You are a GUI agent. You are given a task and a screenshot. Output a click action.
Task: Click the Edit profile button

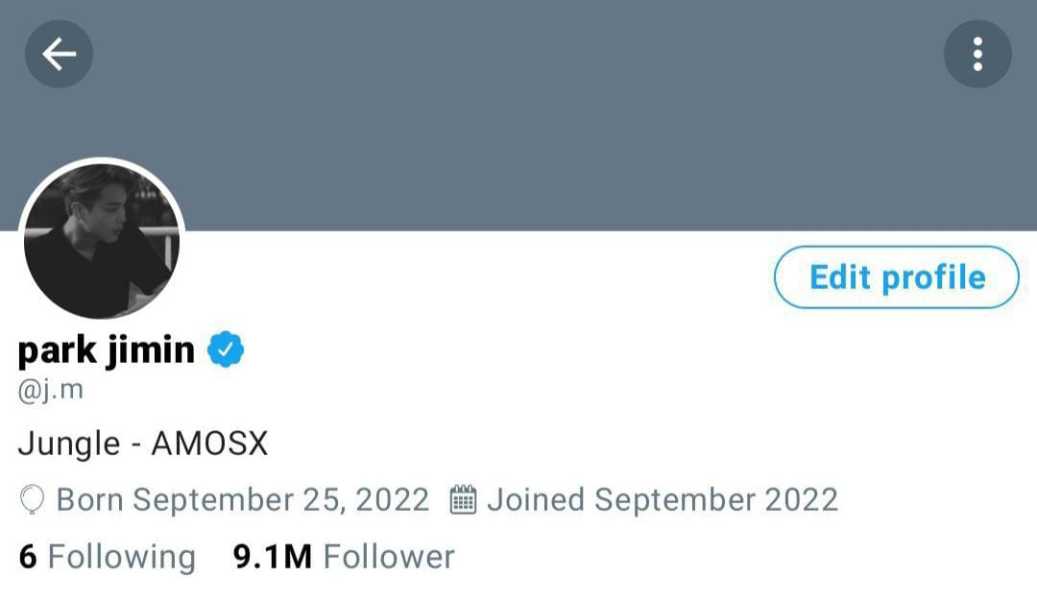897,277
